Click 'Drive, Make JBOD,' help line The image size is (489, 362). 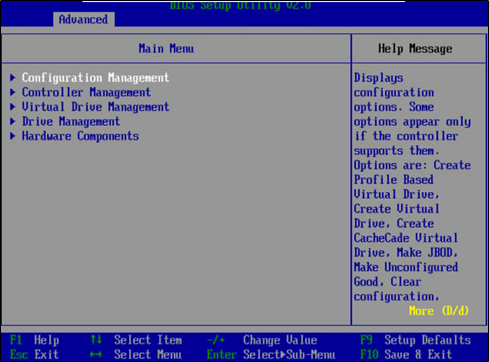tap(406, 252)
